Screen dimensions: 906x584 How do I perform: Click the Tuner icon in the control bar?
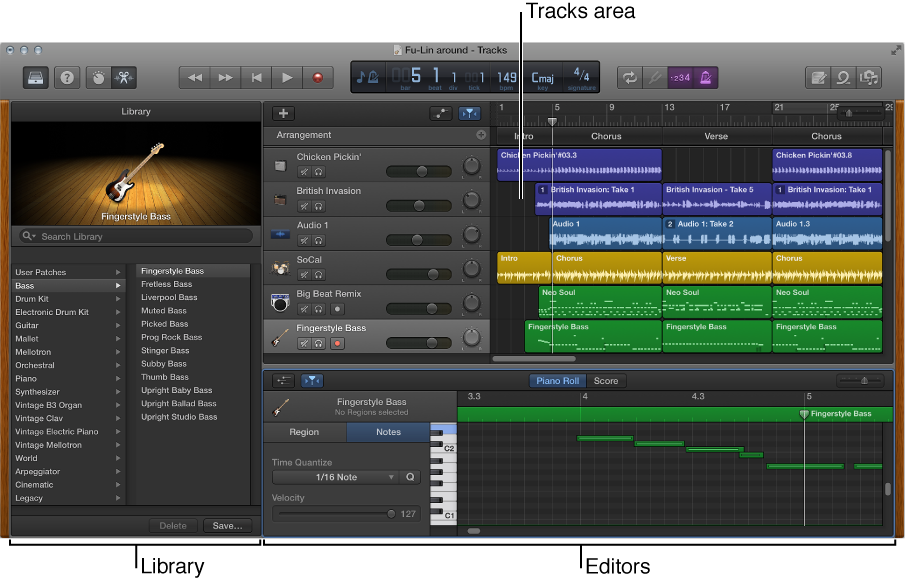[655, 77]
